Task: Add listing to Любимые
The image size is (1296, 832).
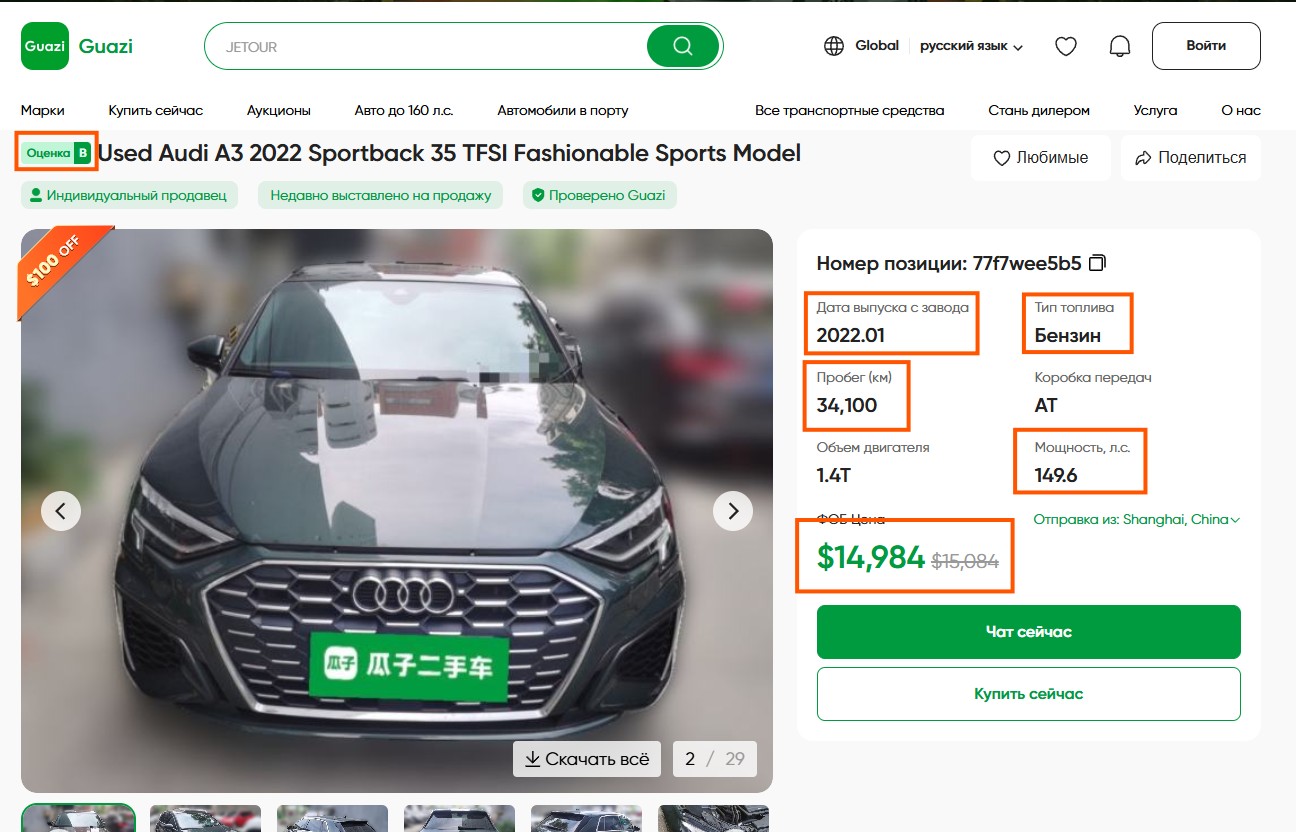Action: [1040, 158]
